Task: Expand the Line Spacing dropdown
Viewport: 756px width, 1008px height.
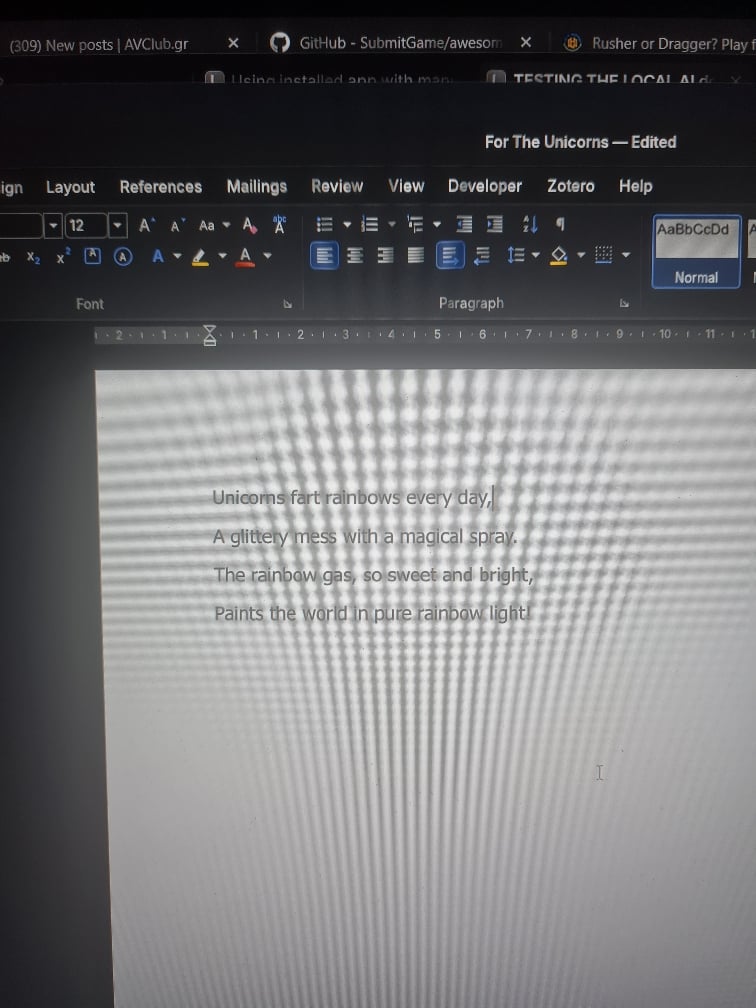Action: point(536,255)
